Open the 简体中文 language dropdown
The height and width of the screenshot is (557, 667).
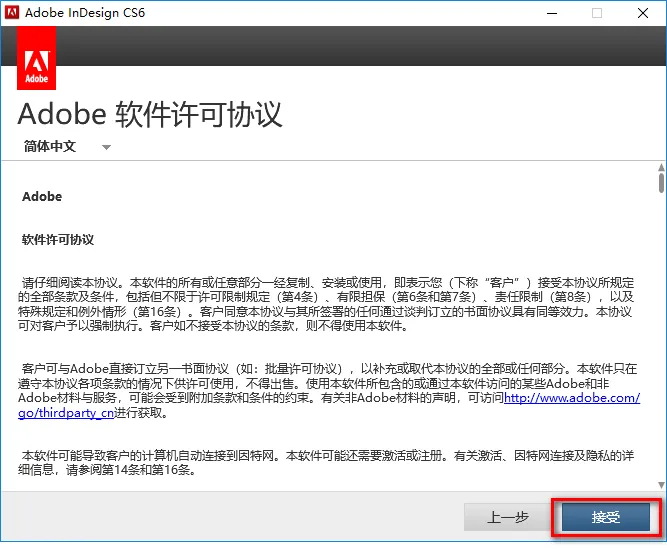pyautogui.click(x=67, y=146)
